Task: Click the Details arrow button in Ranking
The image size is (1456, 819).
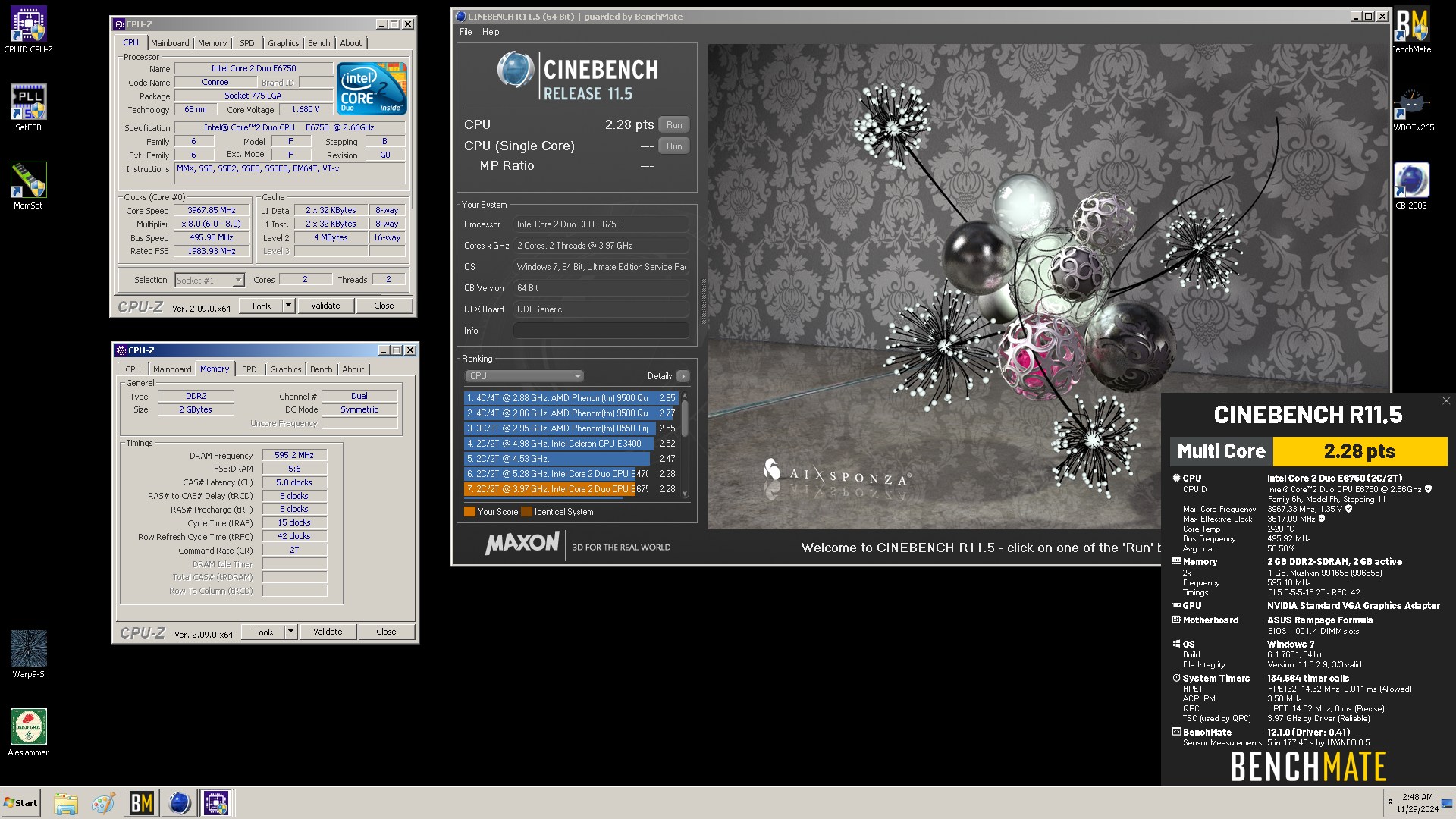Action: 683,376
